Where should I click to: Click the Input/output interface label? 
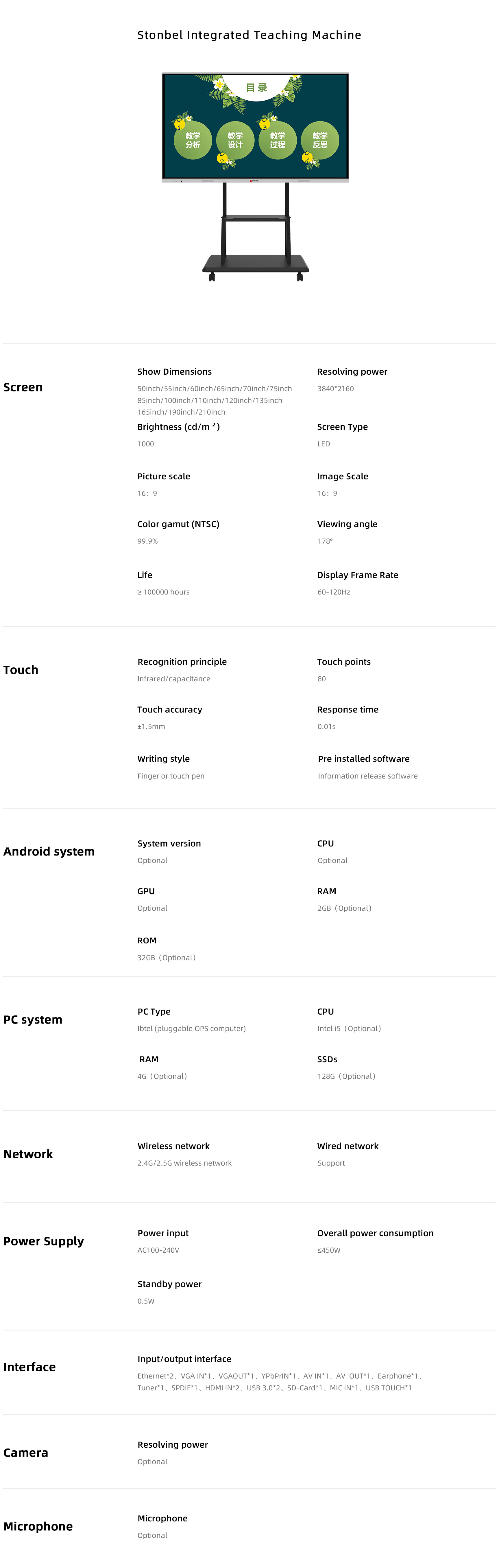coord(184,1359)
